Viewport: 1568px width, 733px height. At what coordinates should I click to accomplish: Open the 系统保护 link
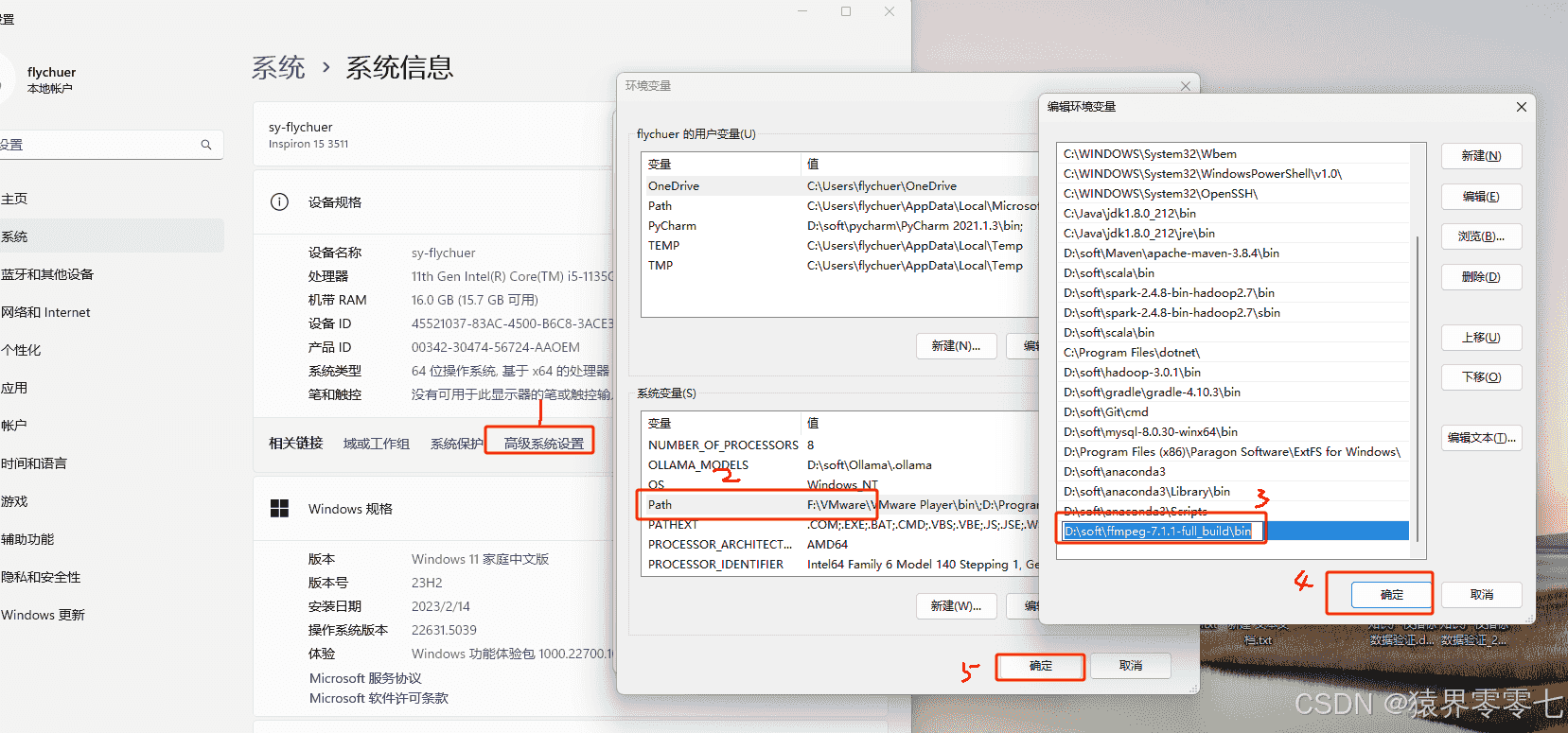[x=456, y=444]
